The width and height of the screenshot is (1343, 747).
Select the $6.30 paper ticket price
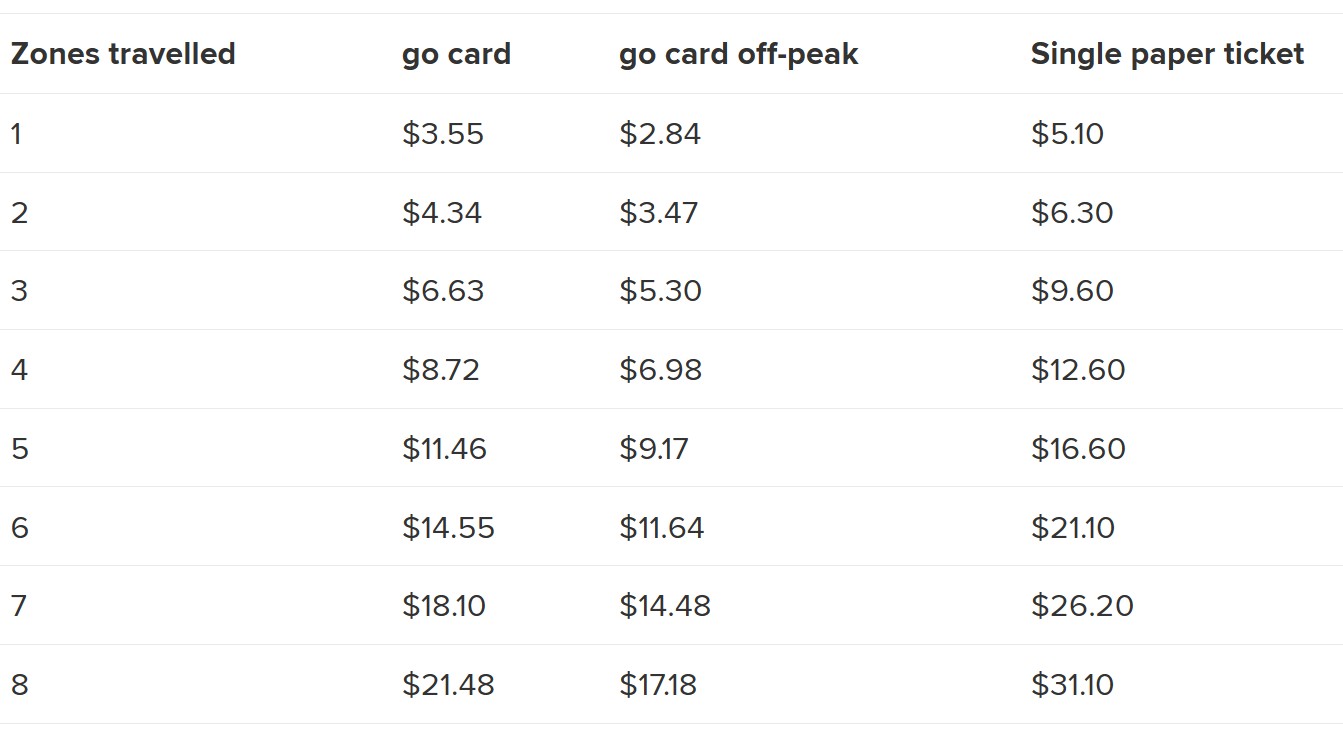point(1072,213)
